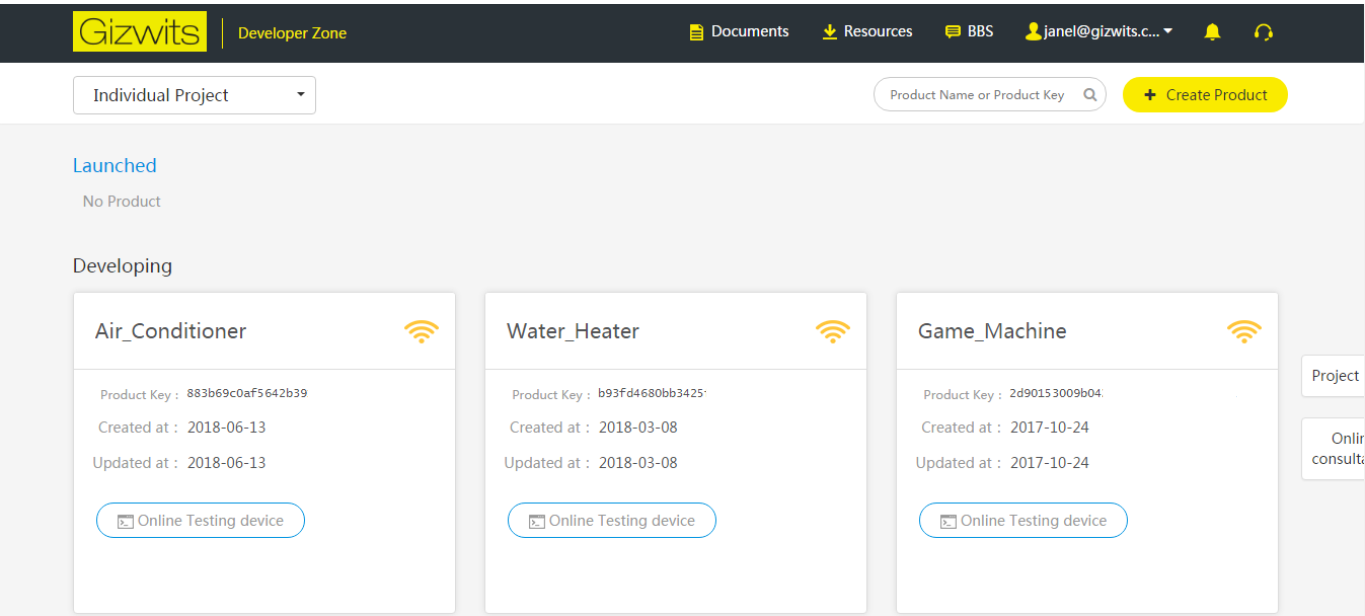Focus the Product Name or Key search field
This screenshot has height=616, width=1365.
tap(976, 95)
